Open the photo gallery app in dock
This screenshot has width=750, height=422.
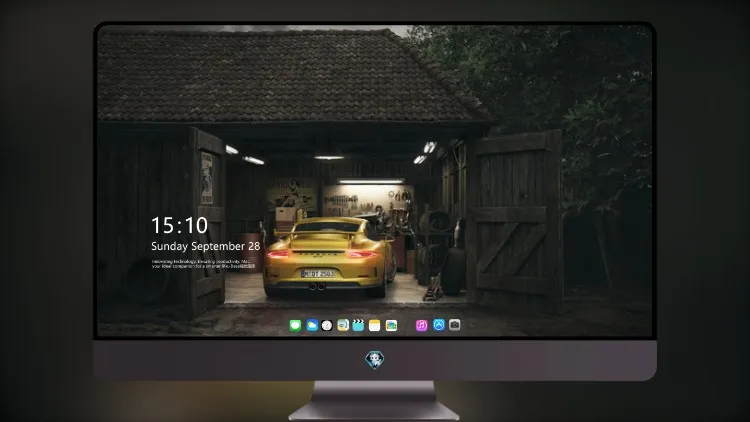[x=391, y=325]
